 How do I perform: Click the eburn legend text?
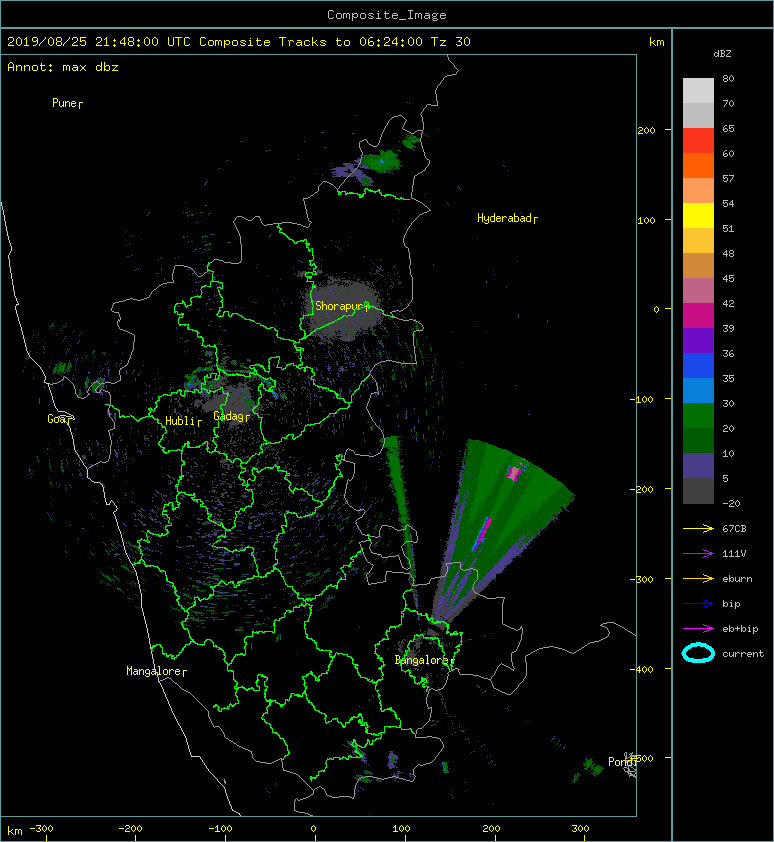tap(737, 579)
